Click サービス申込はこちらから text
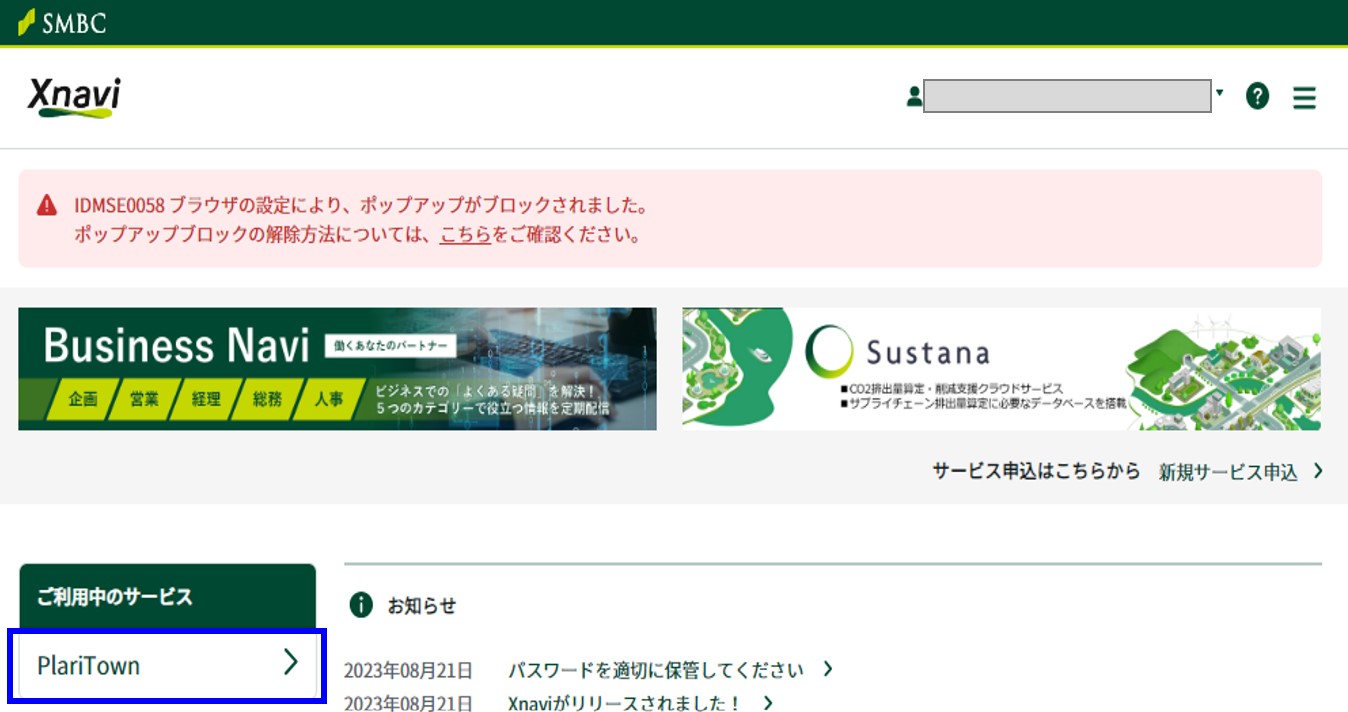The image size is (1348, 712). pyautogui.click(x=1036, y=471)
